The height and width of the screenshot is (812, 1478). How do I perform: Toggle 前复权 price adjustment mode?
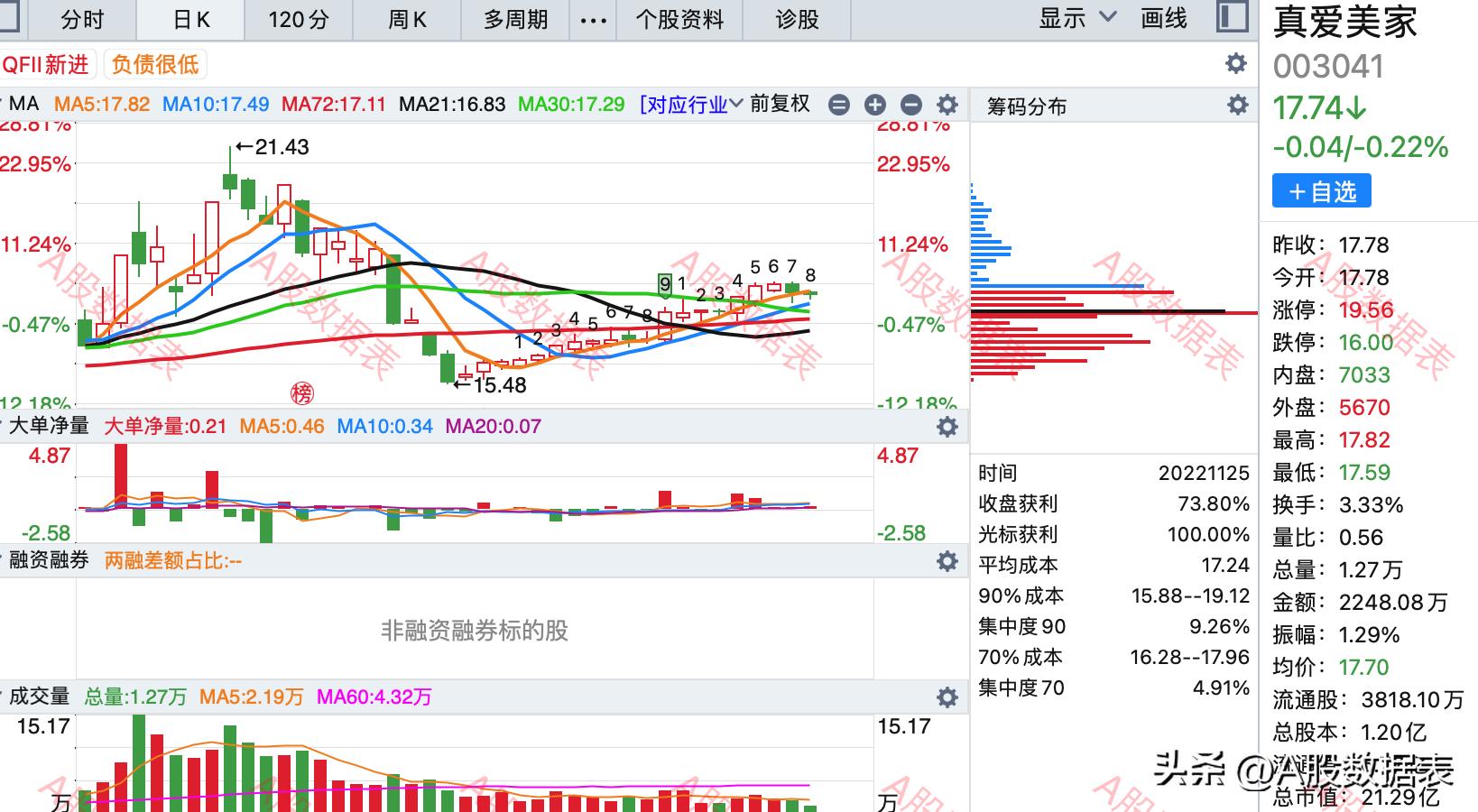[780, 105]
